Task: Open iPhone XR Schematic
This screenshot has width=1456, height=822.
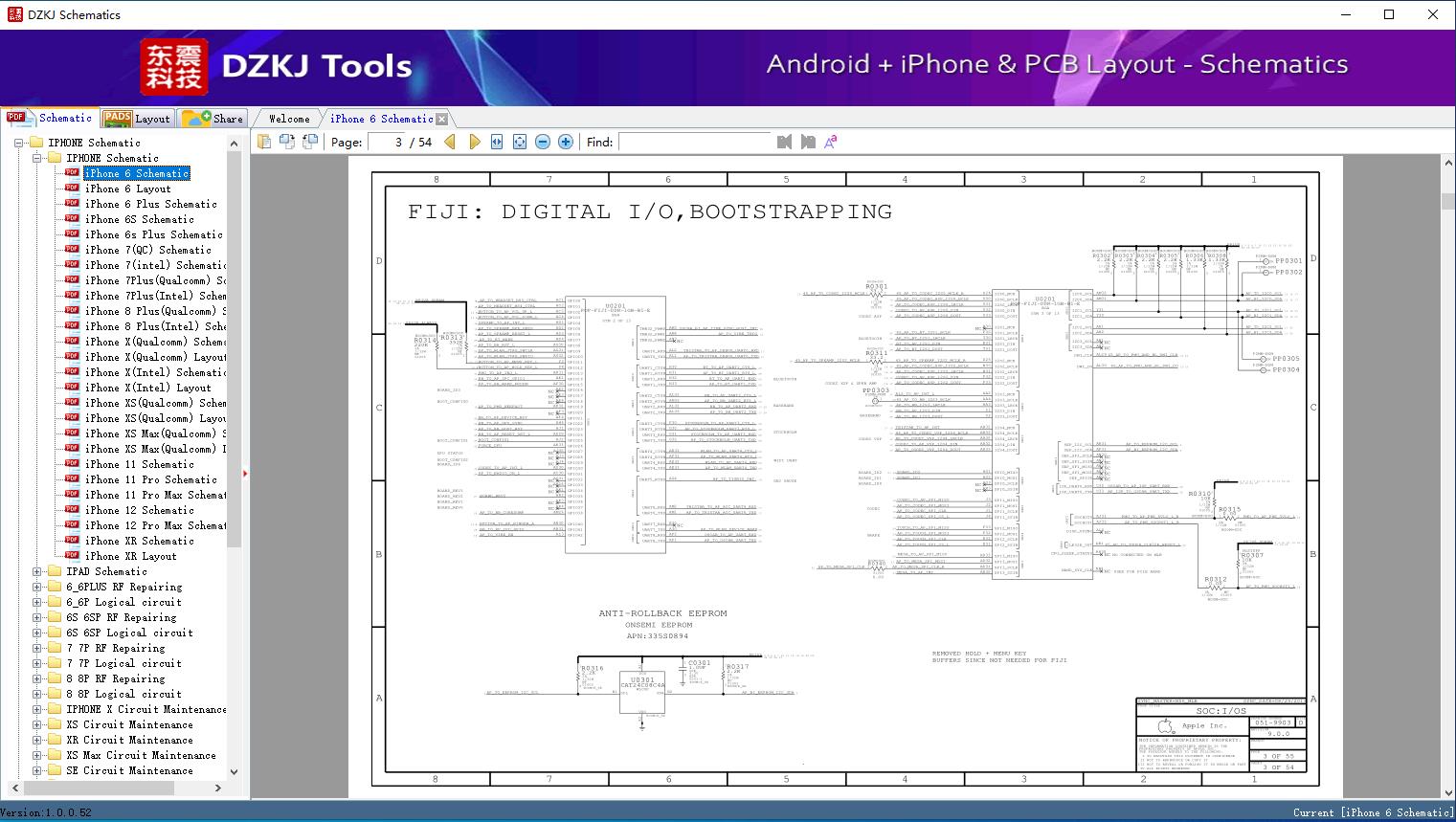Action: [140, 541]
